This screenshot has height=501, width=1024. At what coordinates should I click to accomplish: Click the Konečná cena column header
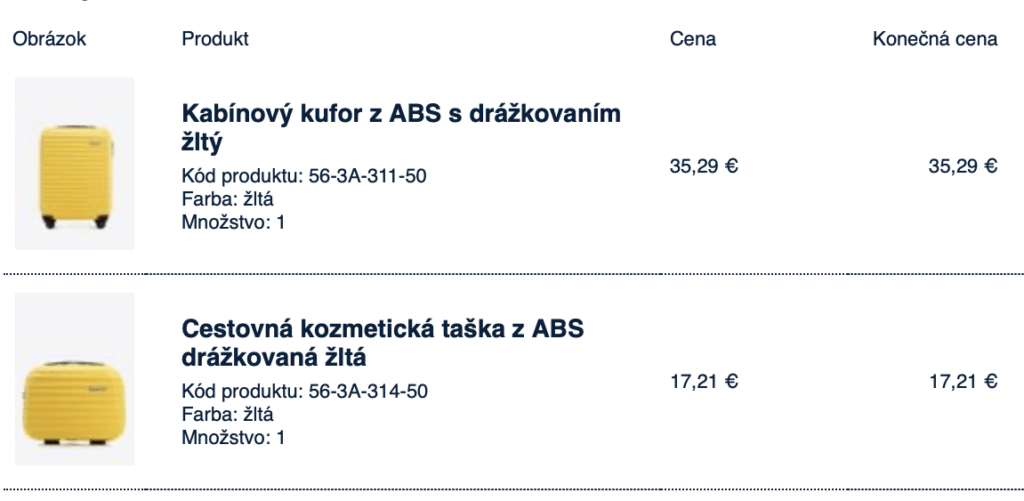point(935,39)
